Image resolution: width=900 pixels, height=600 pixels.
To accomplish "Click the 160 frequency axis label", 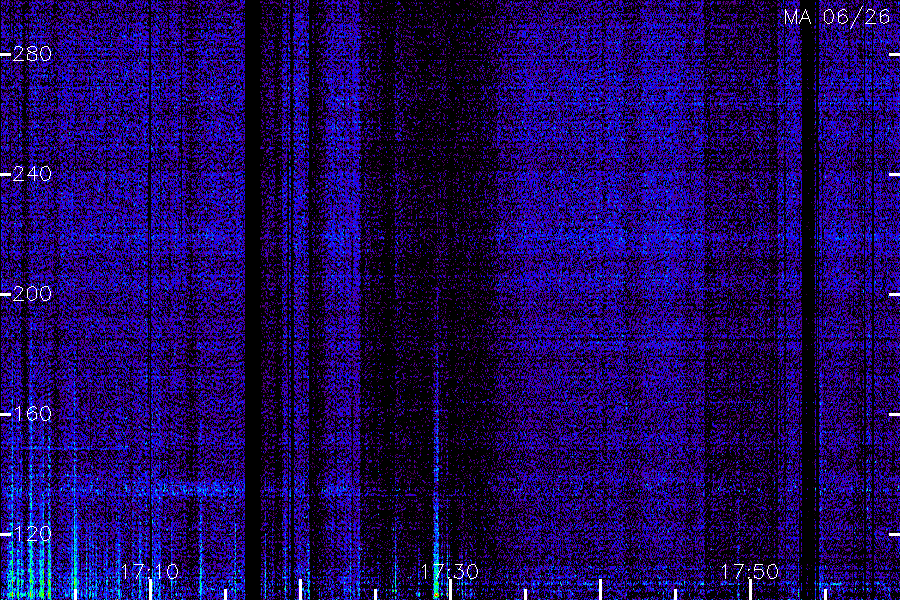I will 32,414.
